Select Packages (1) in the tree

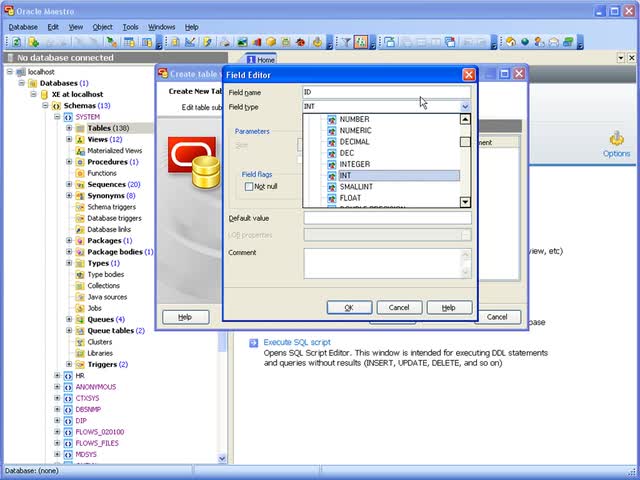tap(109, 241)
